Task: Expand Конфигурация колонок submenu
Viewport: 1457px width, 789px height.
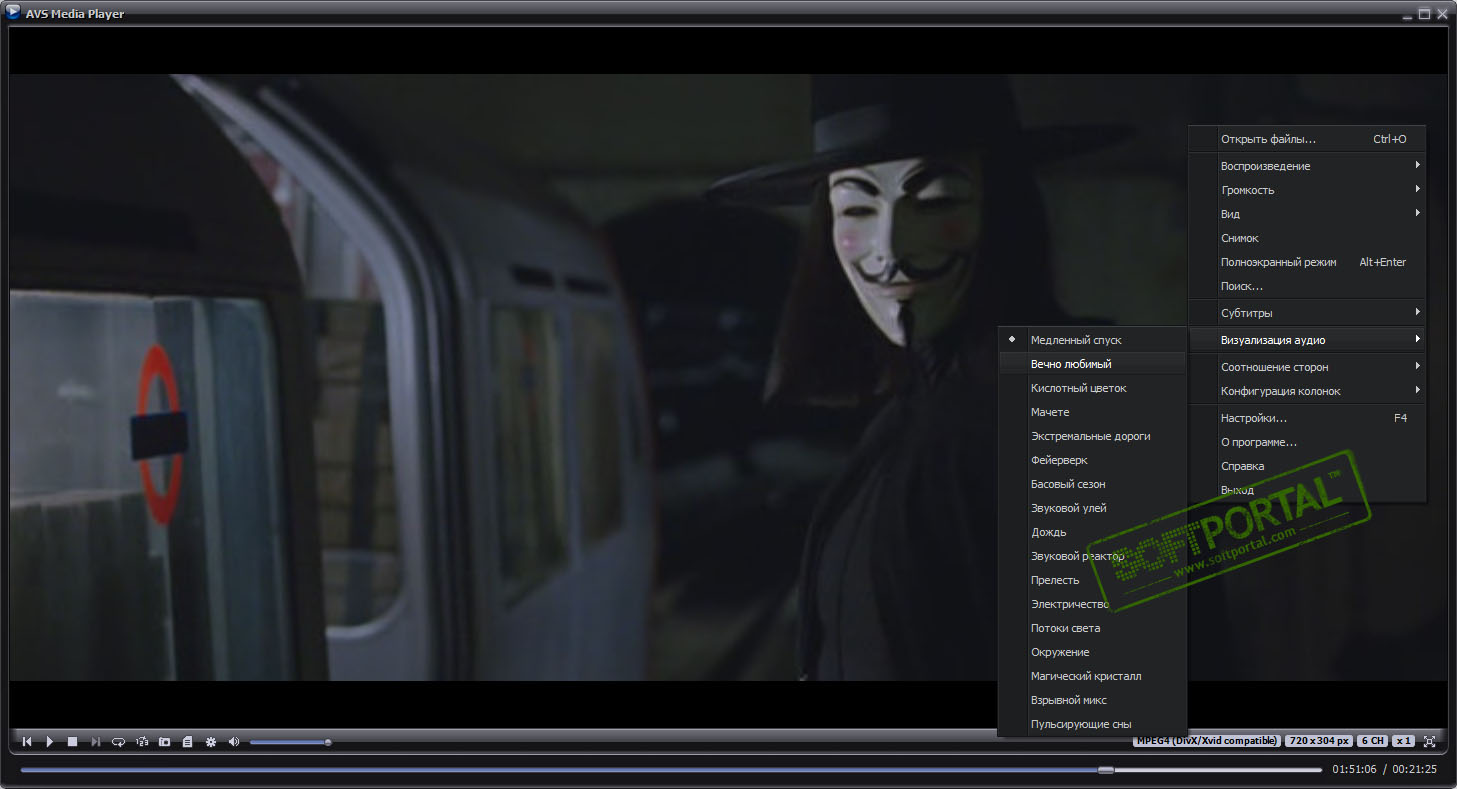Action: (1306, 391)
